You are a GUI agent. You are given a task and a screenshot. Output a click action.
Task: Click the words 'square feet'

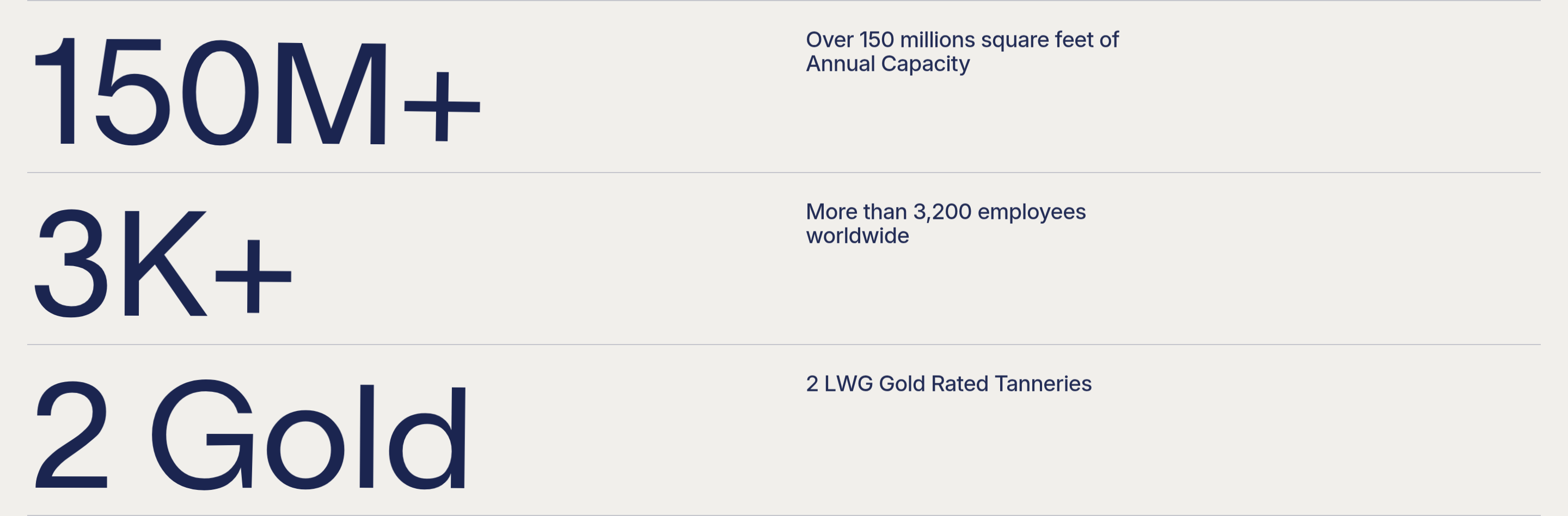click(x=1038, y=40)
